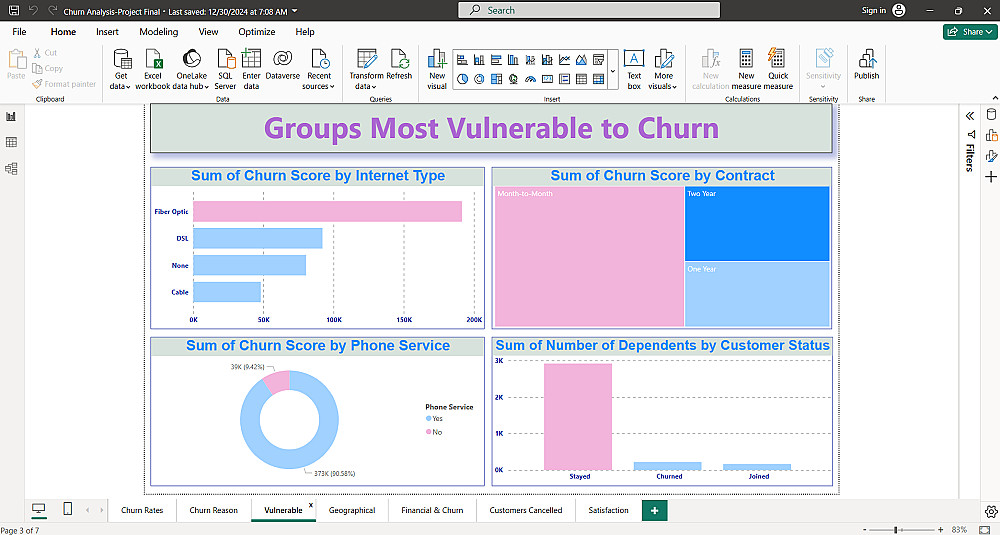This screenshot has width=1000, height=535.
Task: Click Sign in
Action: [883, 10]
